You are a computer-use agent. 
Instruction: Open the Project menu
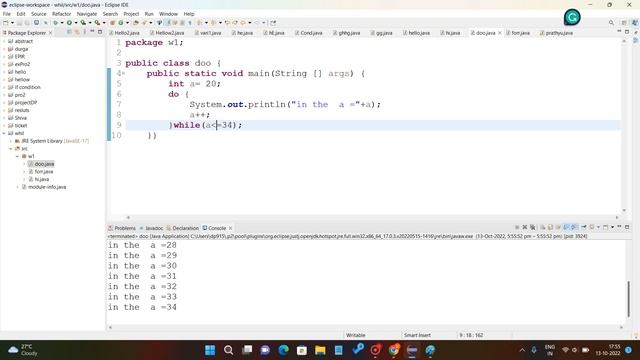coord(131,14)
